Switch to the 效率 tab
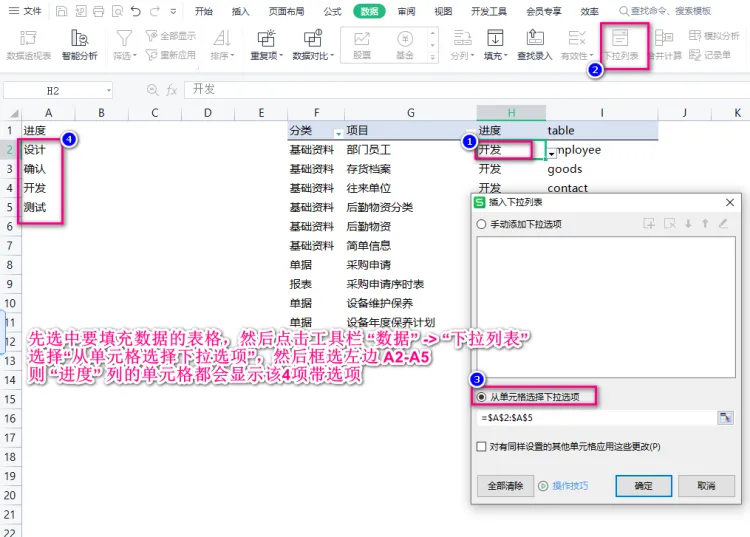This screenshot has width=750, height=537. pyautogui.click(x=589, y=11)
